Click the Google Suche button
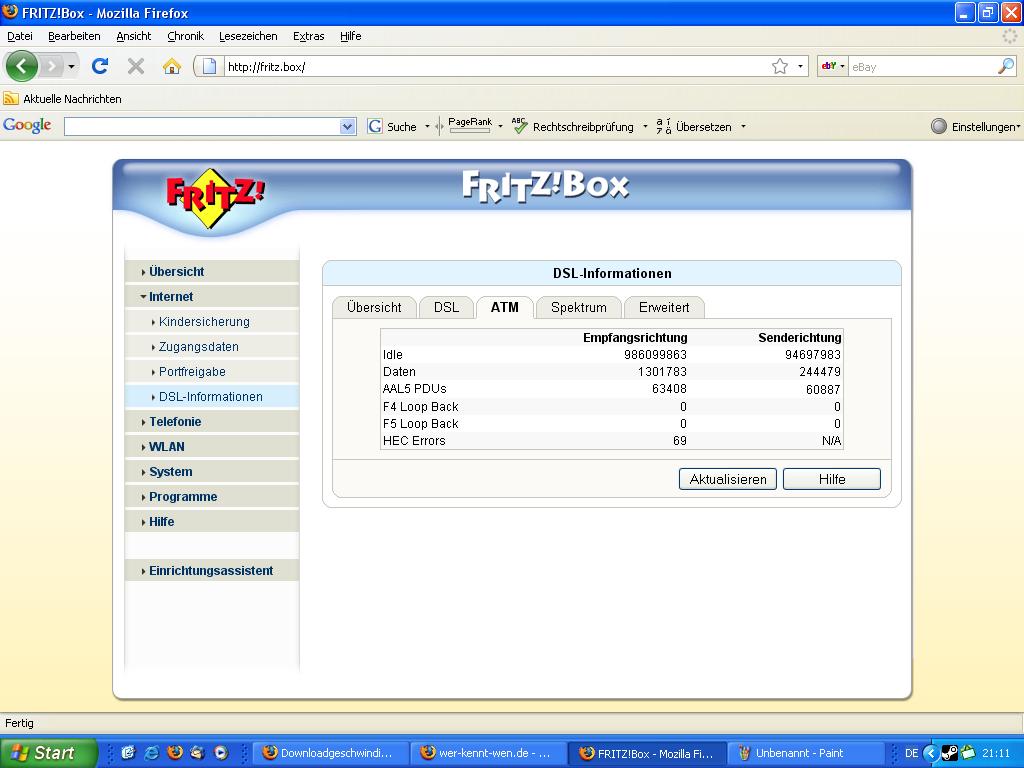The height and width of the screenshot is (768, 1024). [392, 127]
